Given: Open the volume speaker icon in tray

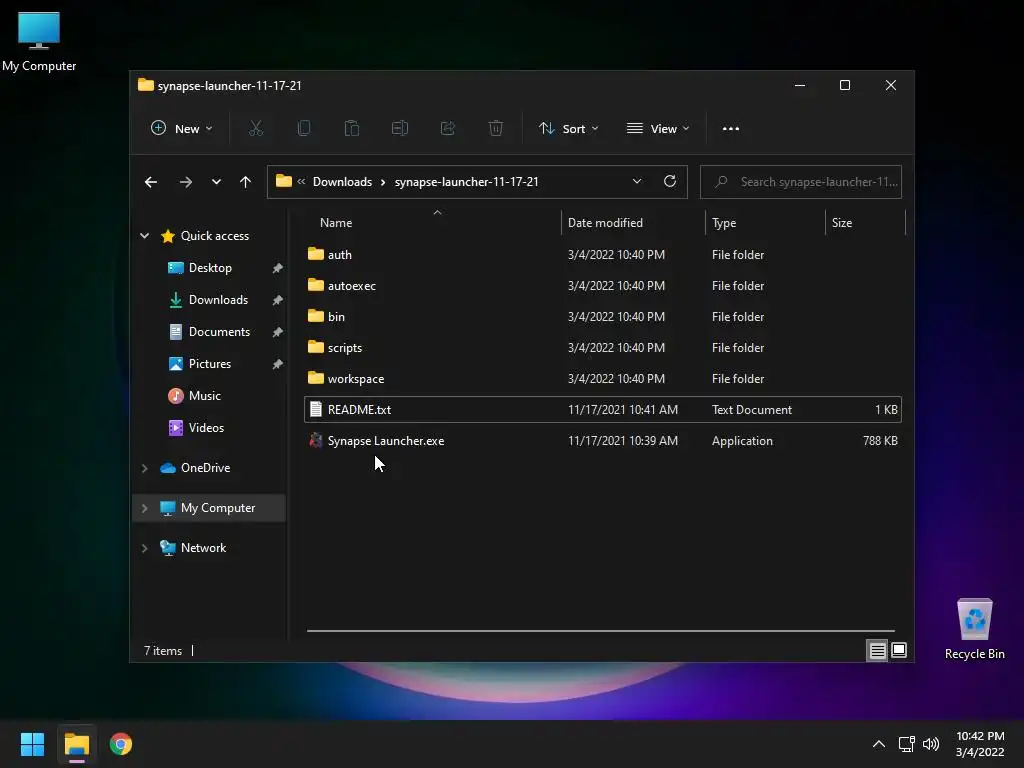Looking at the screenshot, I should [931, 744].
